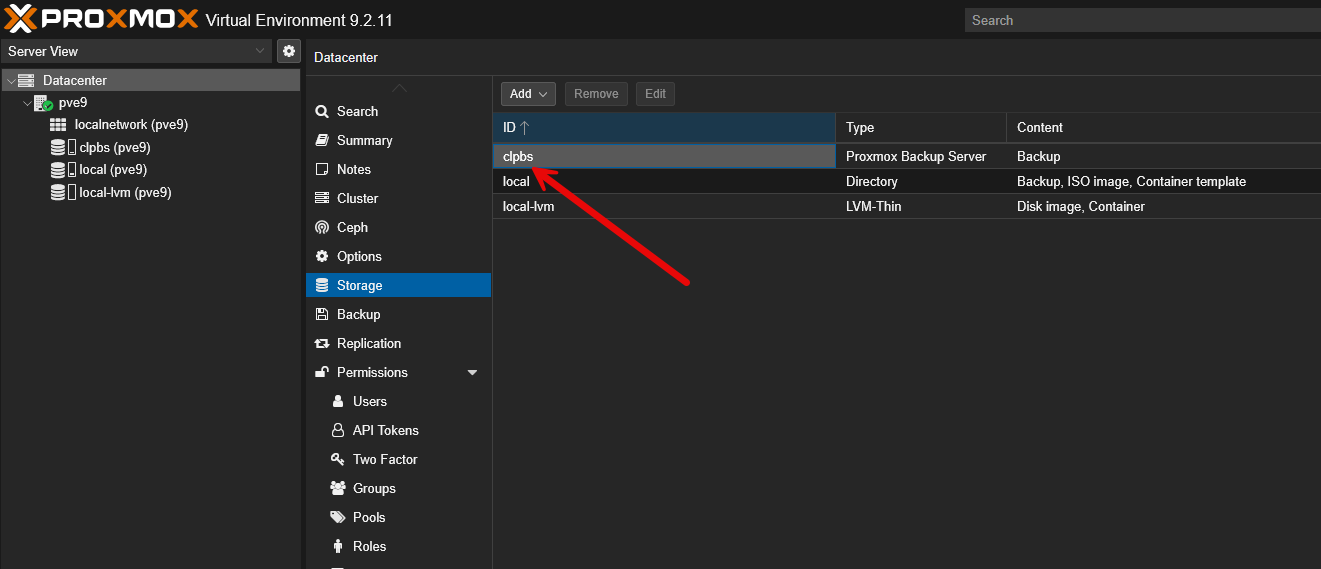Screen dimensions: 1321x569
Task: Collapse the pve9 node expander
Action: 26,102
